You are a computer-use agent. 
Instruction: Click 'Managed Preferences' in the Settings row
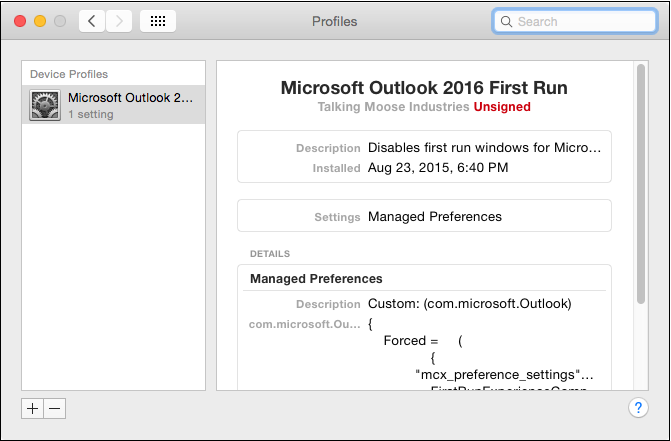[x=435, y=217]
